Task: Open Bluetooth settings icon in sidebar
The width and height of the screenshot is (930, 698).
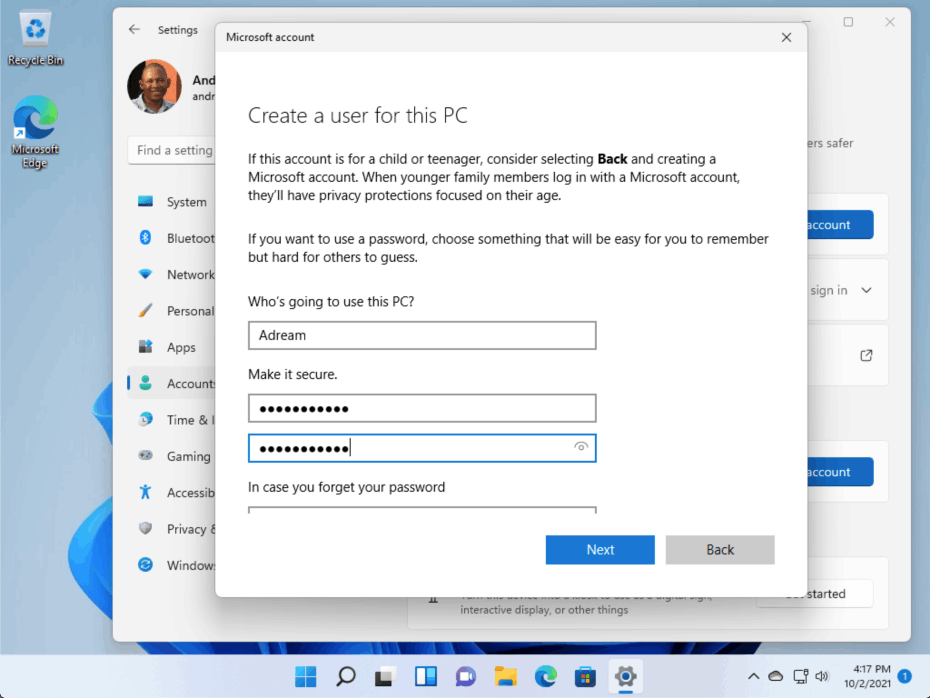Action: tap(145, 238)
